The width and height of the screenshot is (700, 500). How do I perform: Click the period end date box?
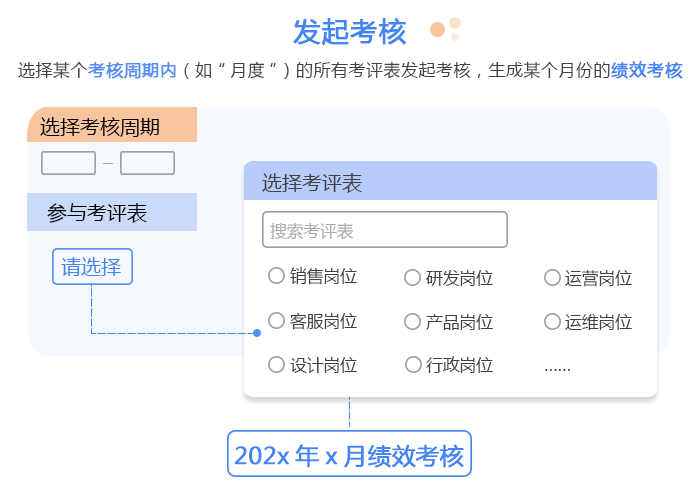pos(147,163)
